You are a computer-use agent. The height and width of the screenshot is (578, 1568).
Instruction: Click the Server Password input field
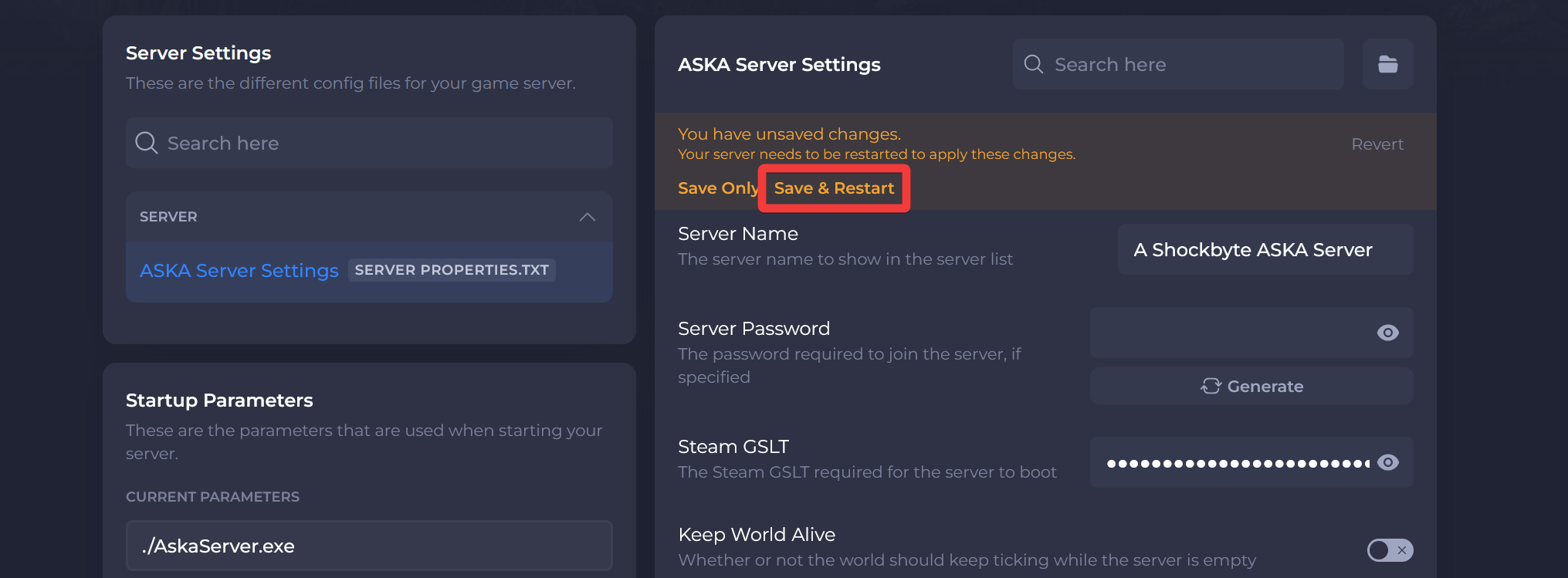(1251, 333)
